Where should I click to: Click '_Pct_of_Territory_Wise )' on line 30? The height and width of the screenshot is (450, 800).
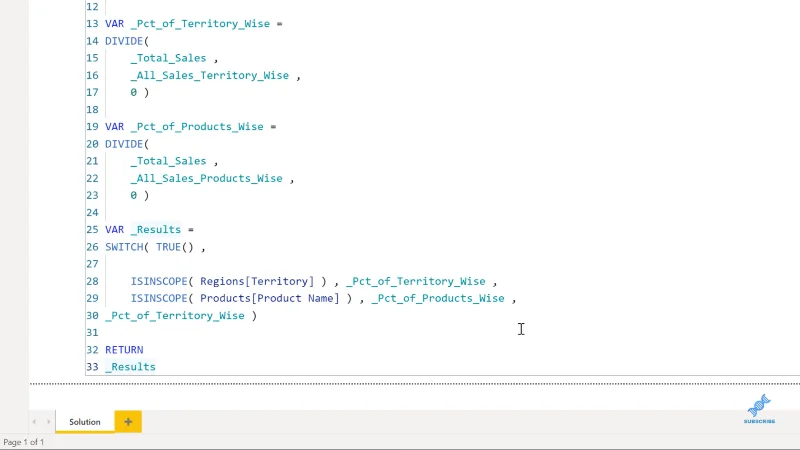point(181,316)
